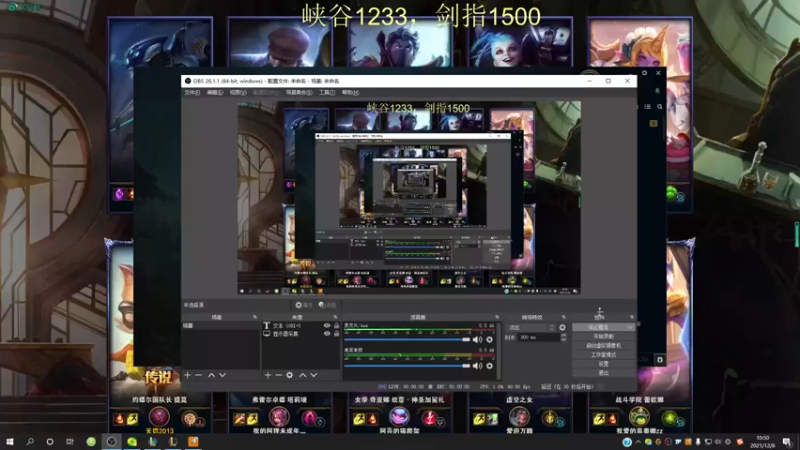Open the taskbar clock showing 10:50

(x=762, y=442)
